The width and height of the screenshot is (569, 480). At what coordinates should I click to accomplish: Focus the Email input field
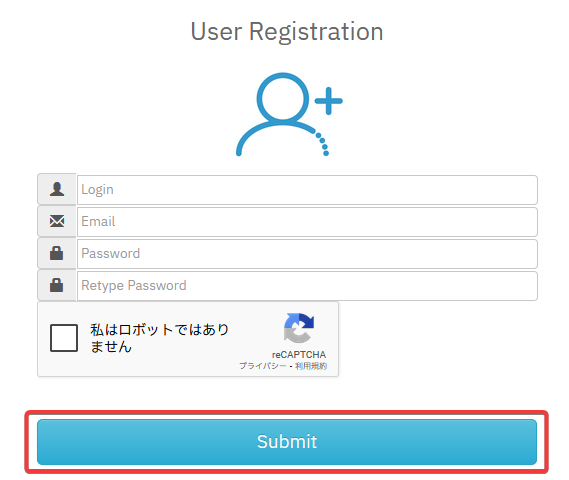tap(307, 222)
